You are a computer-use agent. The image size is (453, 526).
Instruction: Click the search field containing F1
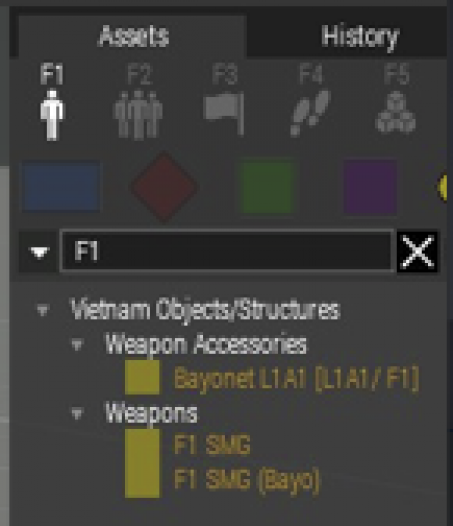point(227,251)
